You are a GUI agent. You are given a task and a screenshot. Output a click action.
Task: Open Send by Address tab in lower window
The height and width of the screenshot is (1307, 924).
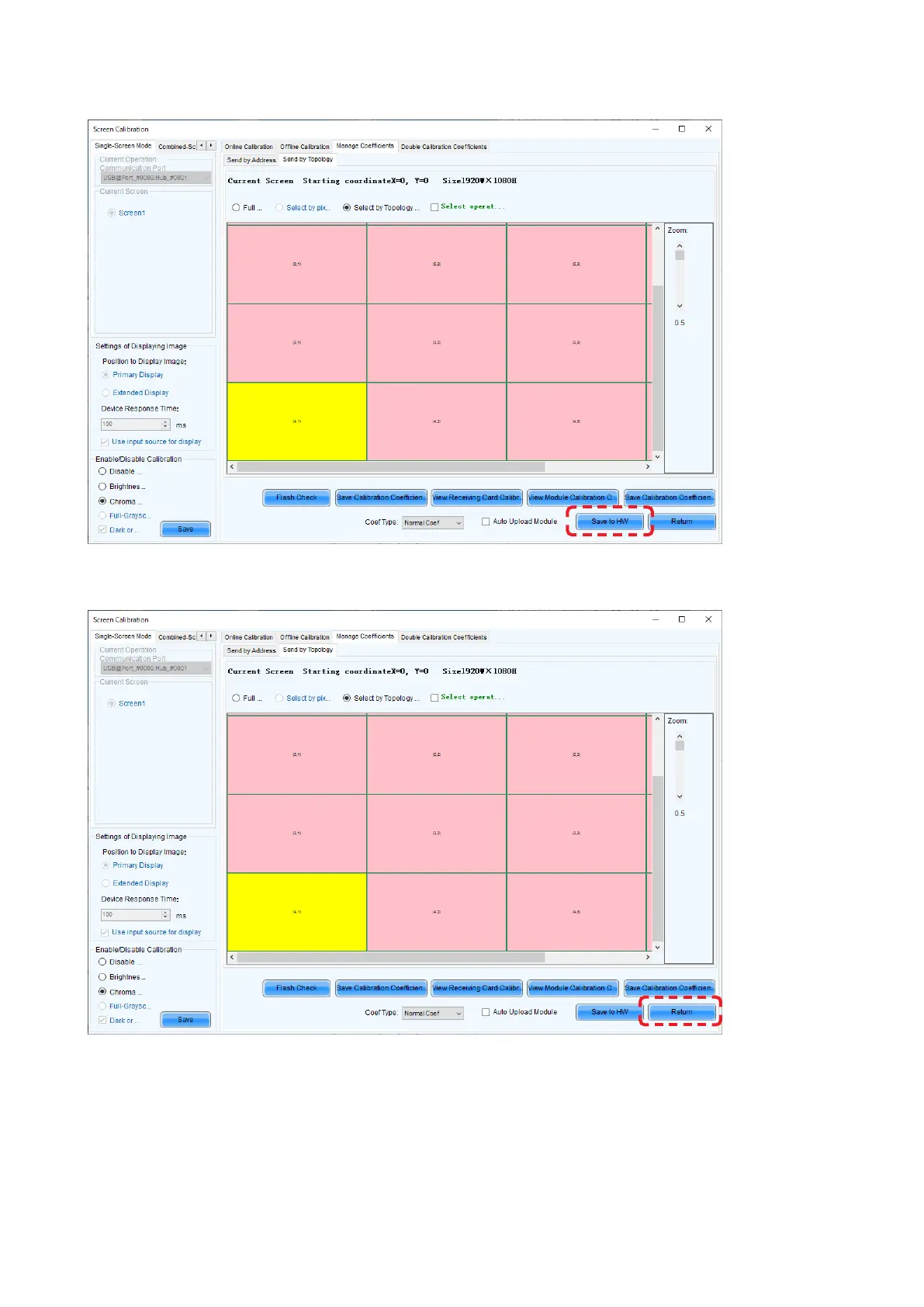(251, 650)
